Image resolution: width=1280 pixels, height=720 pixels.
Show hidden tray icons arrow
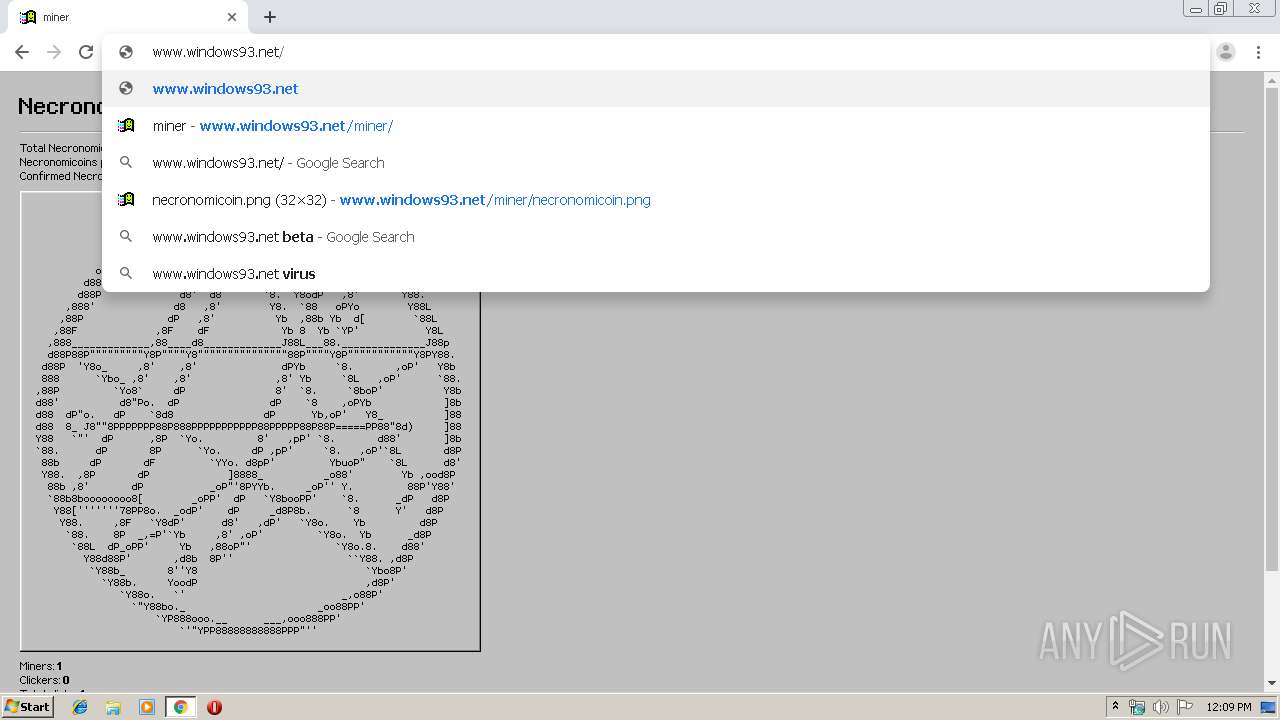[1116, 707]
